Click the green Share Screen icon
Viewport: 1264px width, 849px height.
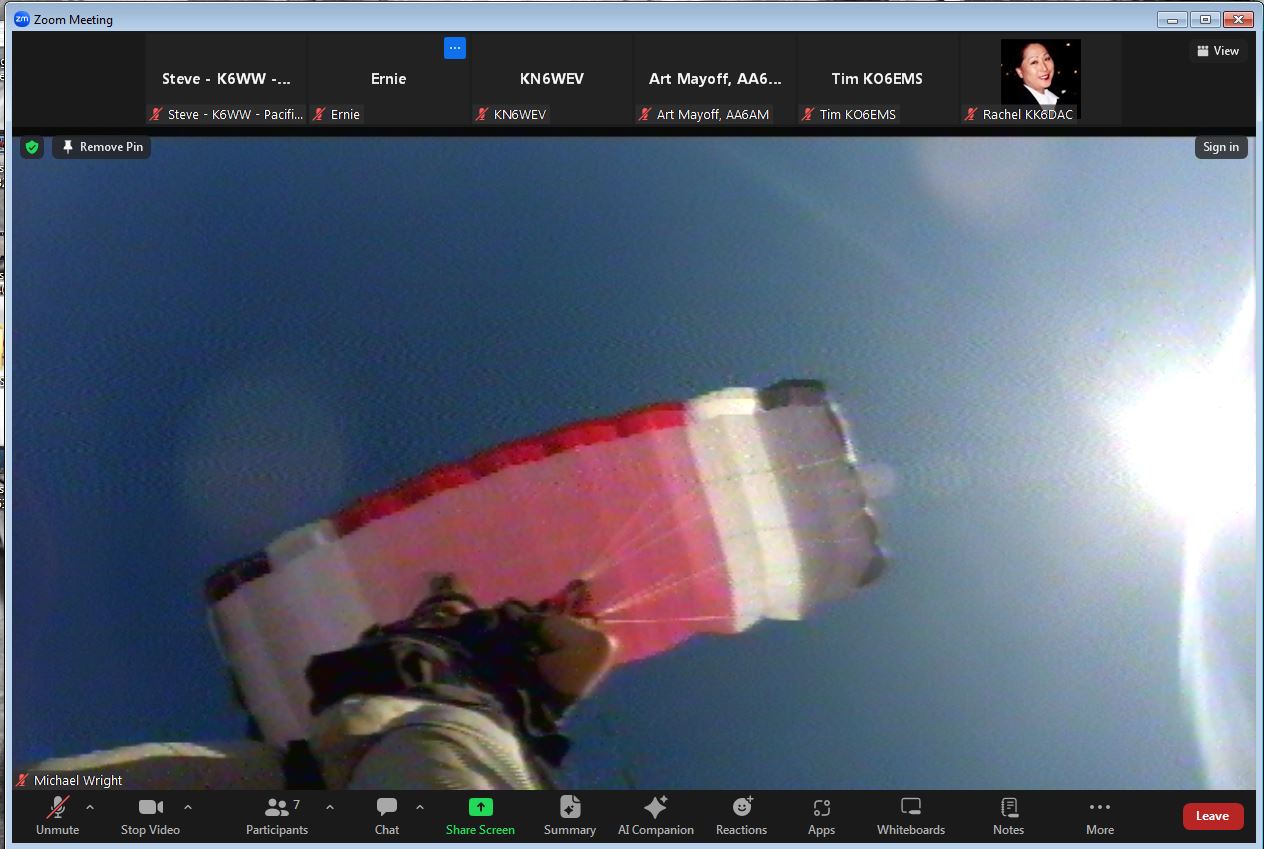point(480,807)
